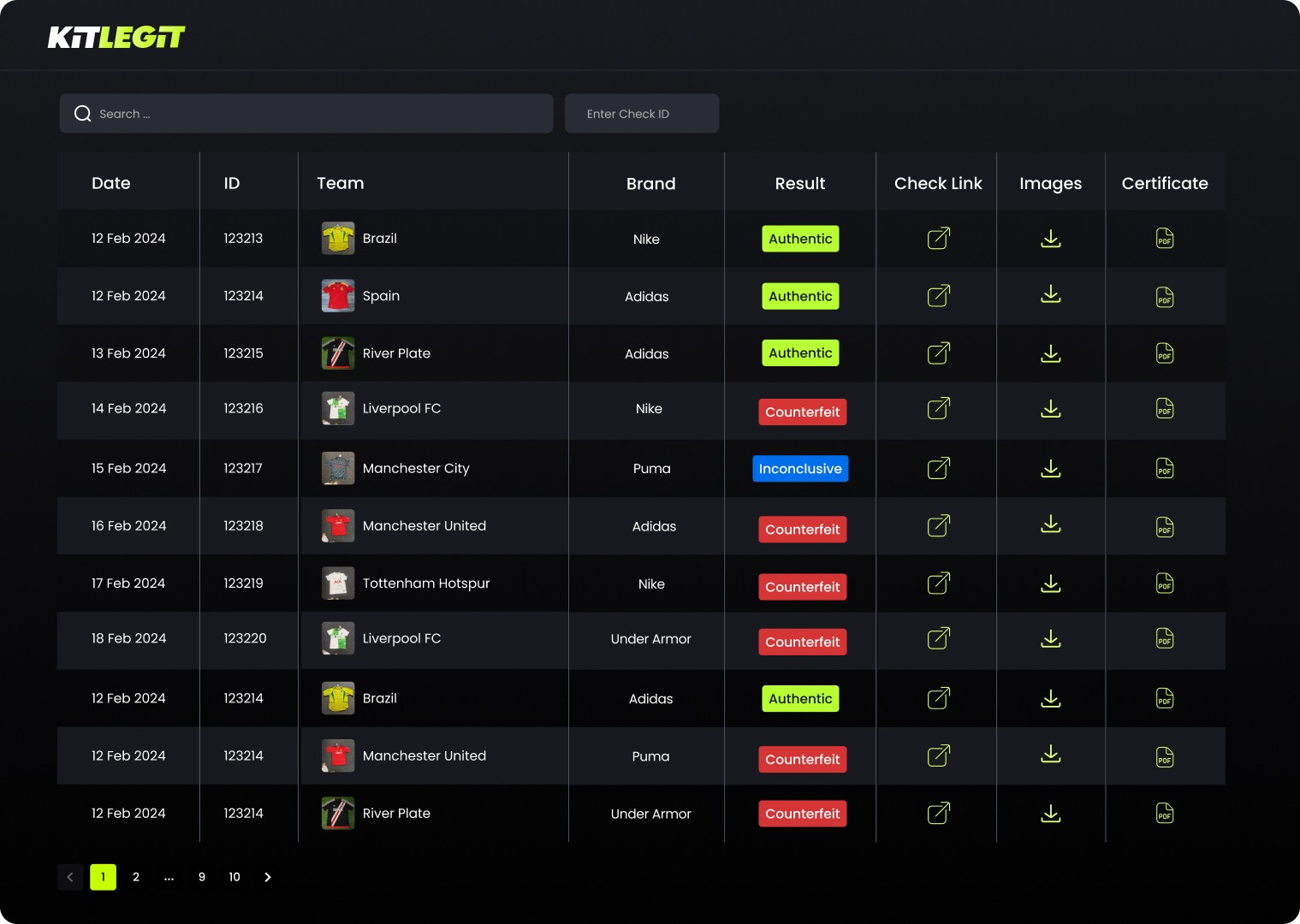Viewport: 1300px width, 924px height.
Task: Open PDF certificate for ID 123213
Action: 1165,239
